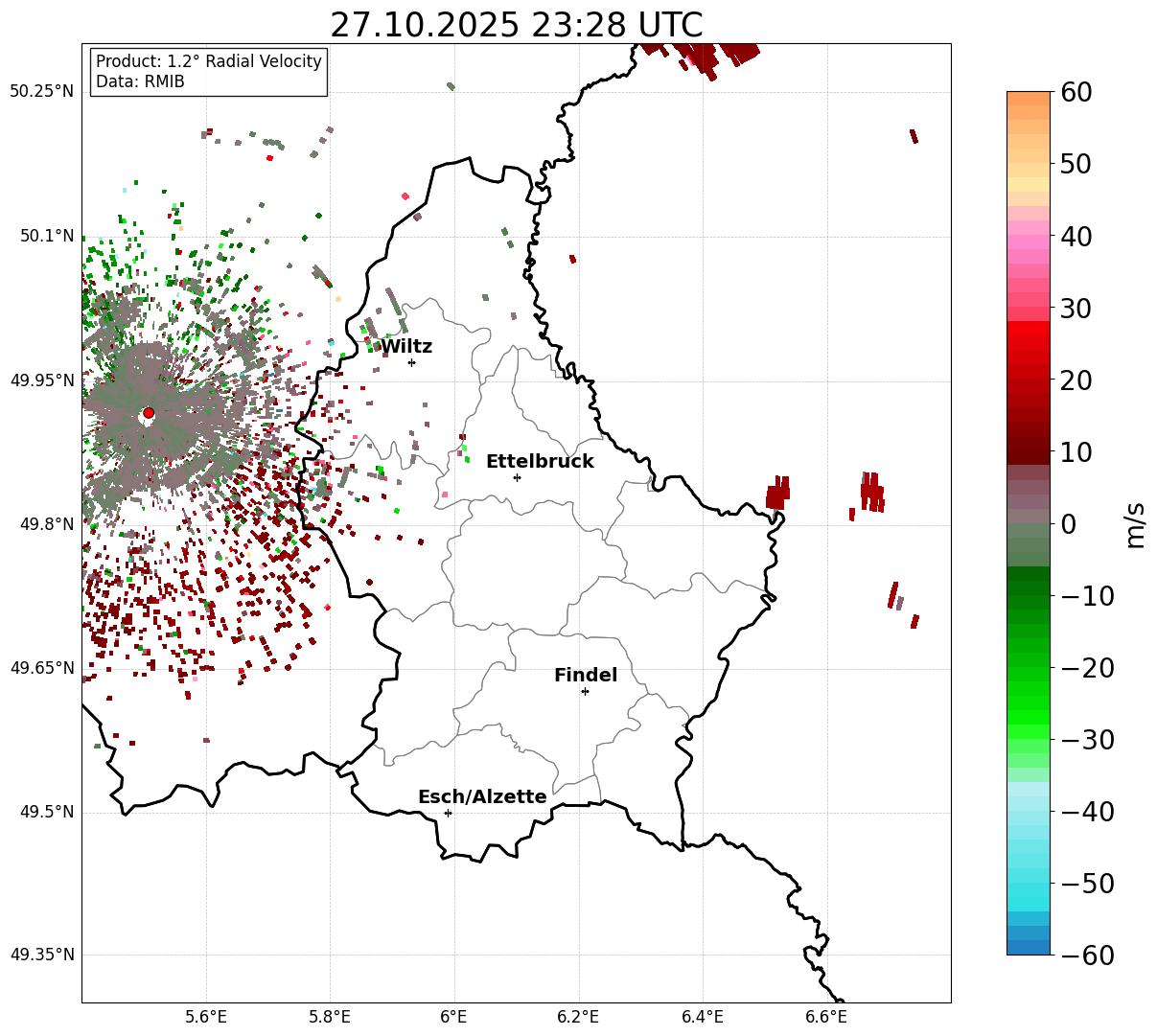Click the colorbar 10 tick label
This screenshot has width=1157, height=1036.
click(1076, 451)
